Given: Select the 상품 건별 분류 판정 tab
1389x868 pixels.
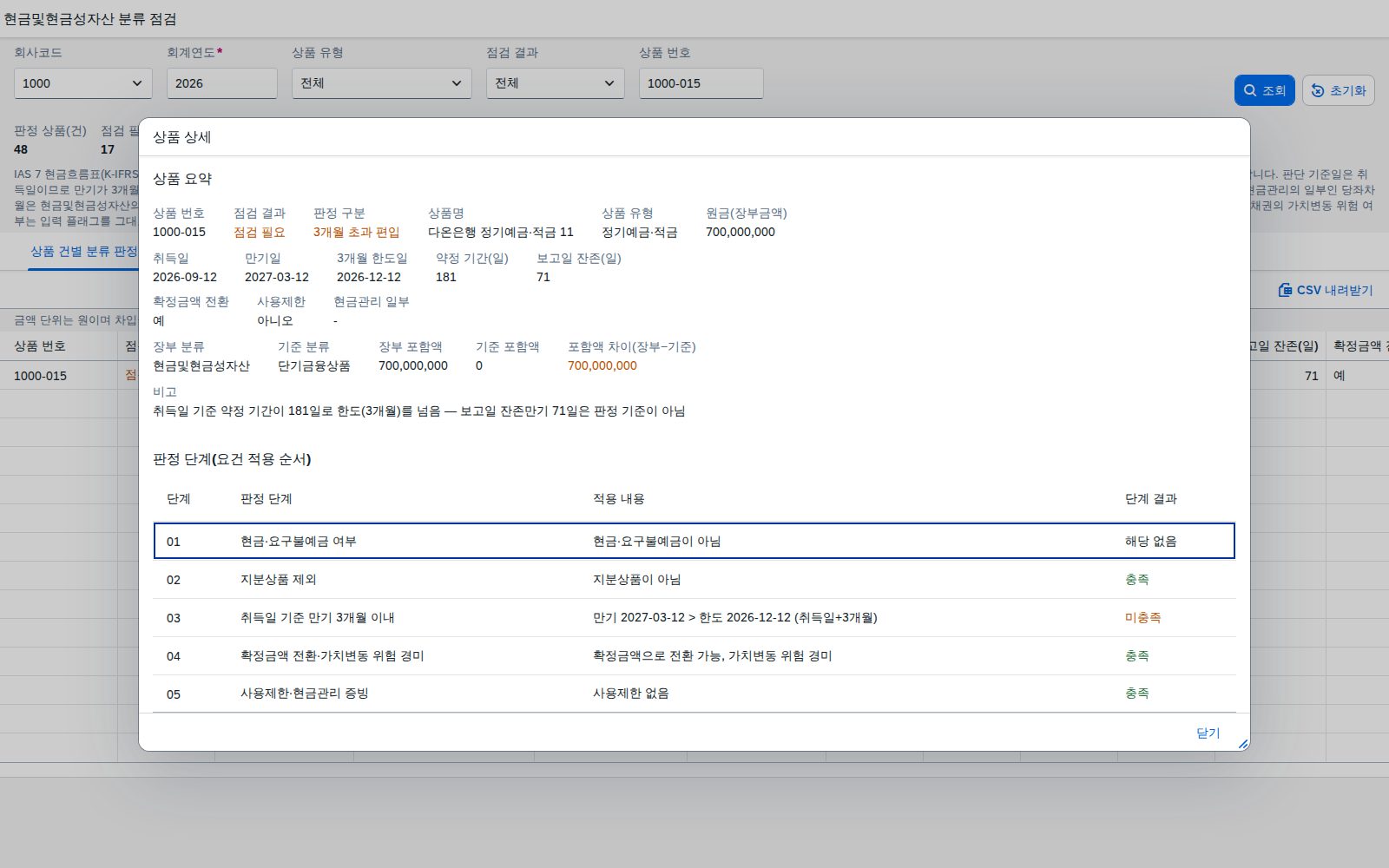Looking at the screenshot, I should pyautogui.click(x=83, y=251).
